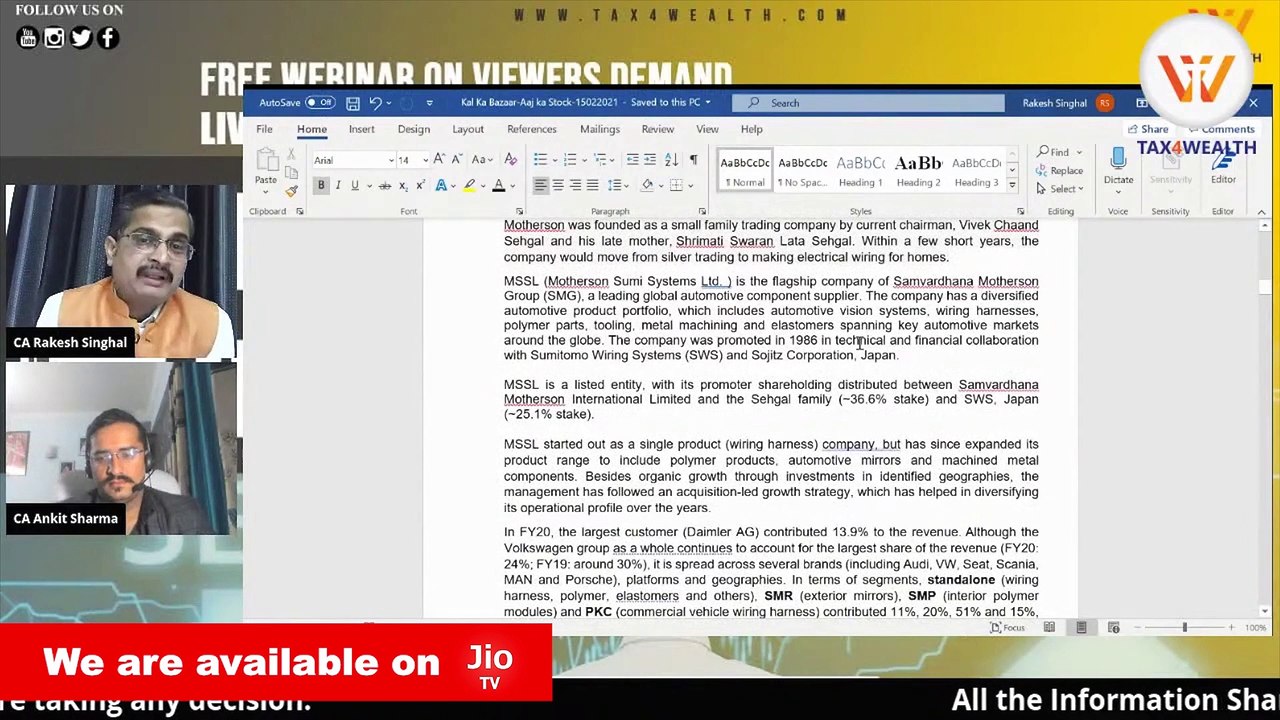Save the document with the floppy disk icon
Viewport: 1280px width, 720px height.
tap(353, 103)
